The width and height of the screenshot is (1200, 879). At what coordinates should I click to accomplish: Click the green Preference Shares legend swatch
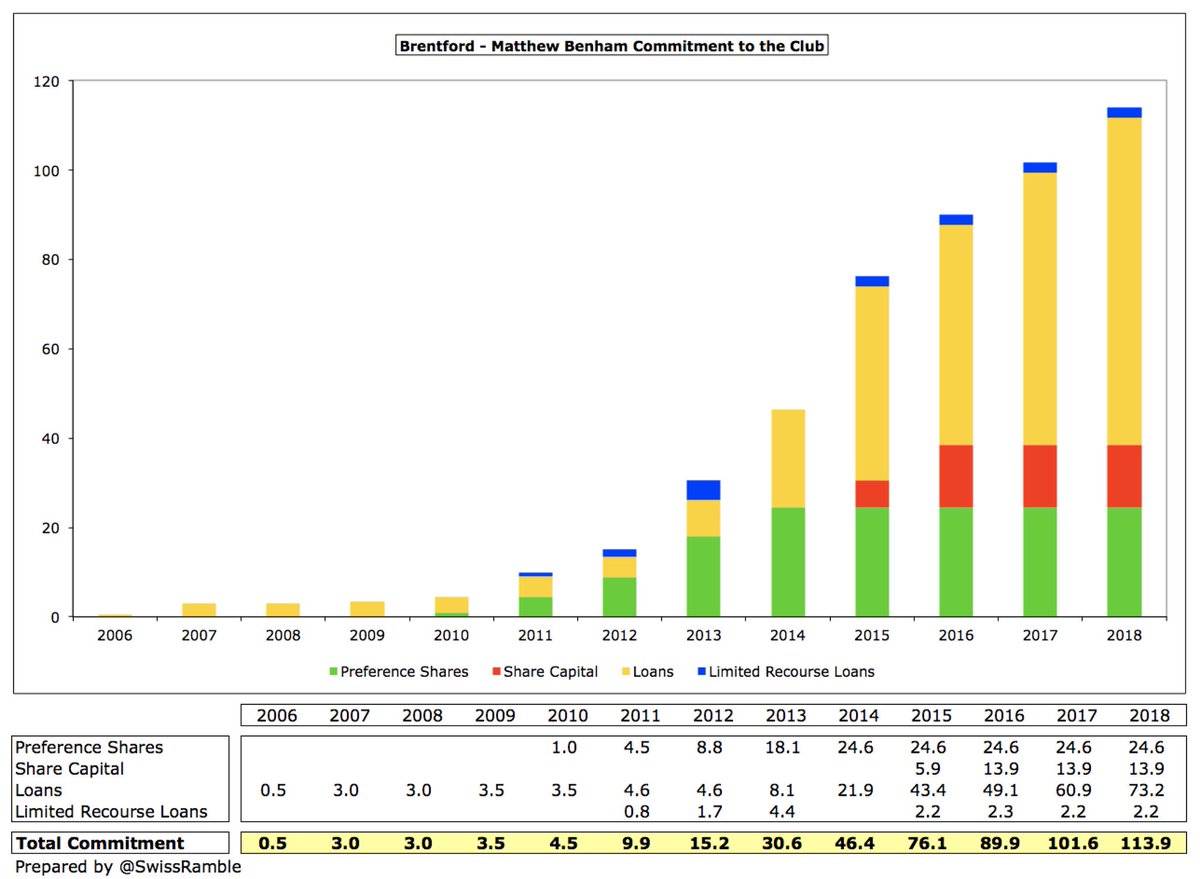332,672
